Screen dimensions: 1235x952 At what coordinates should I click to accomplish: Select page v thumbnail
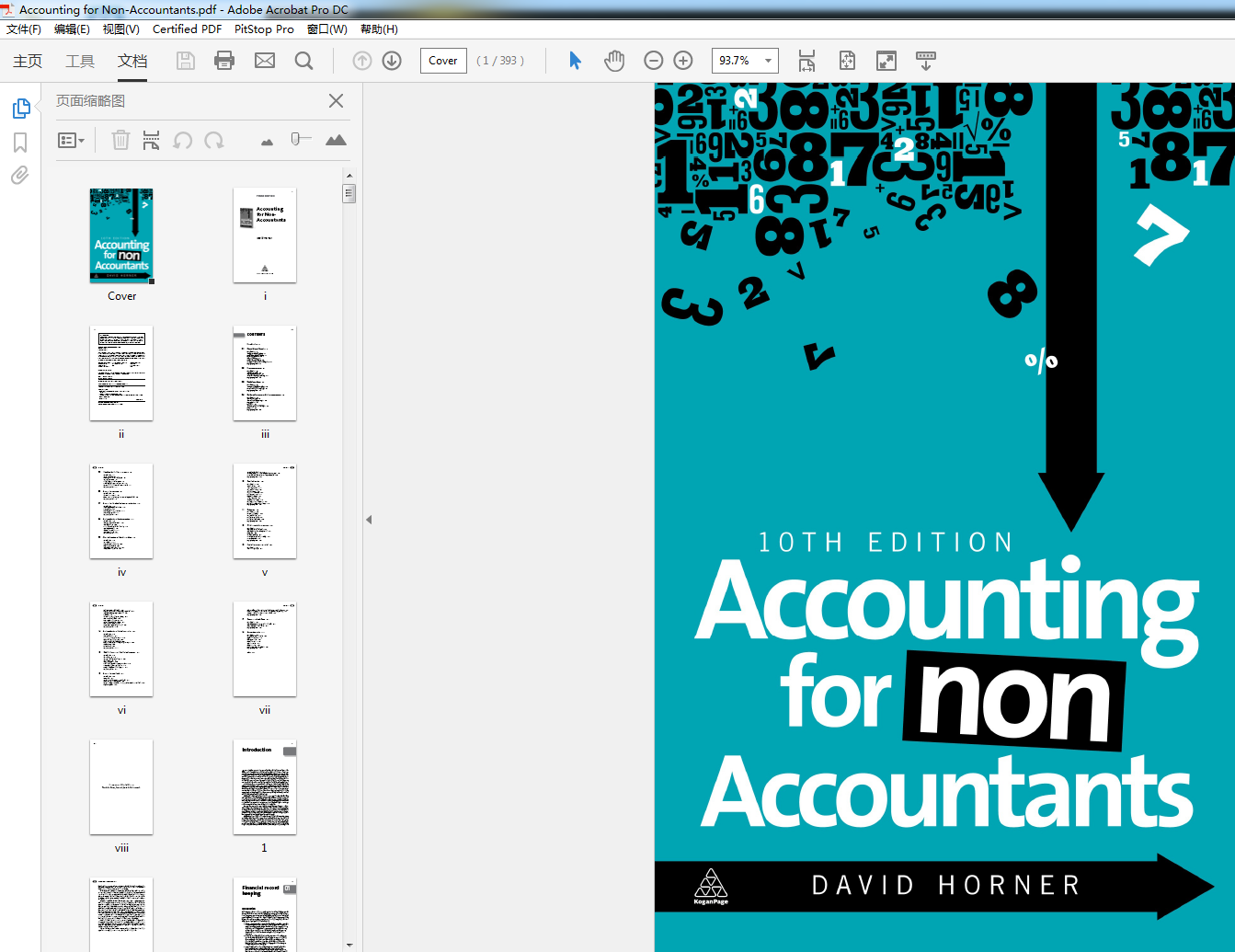point(265,511)
